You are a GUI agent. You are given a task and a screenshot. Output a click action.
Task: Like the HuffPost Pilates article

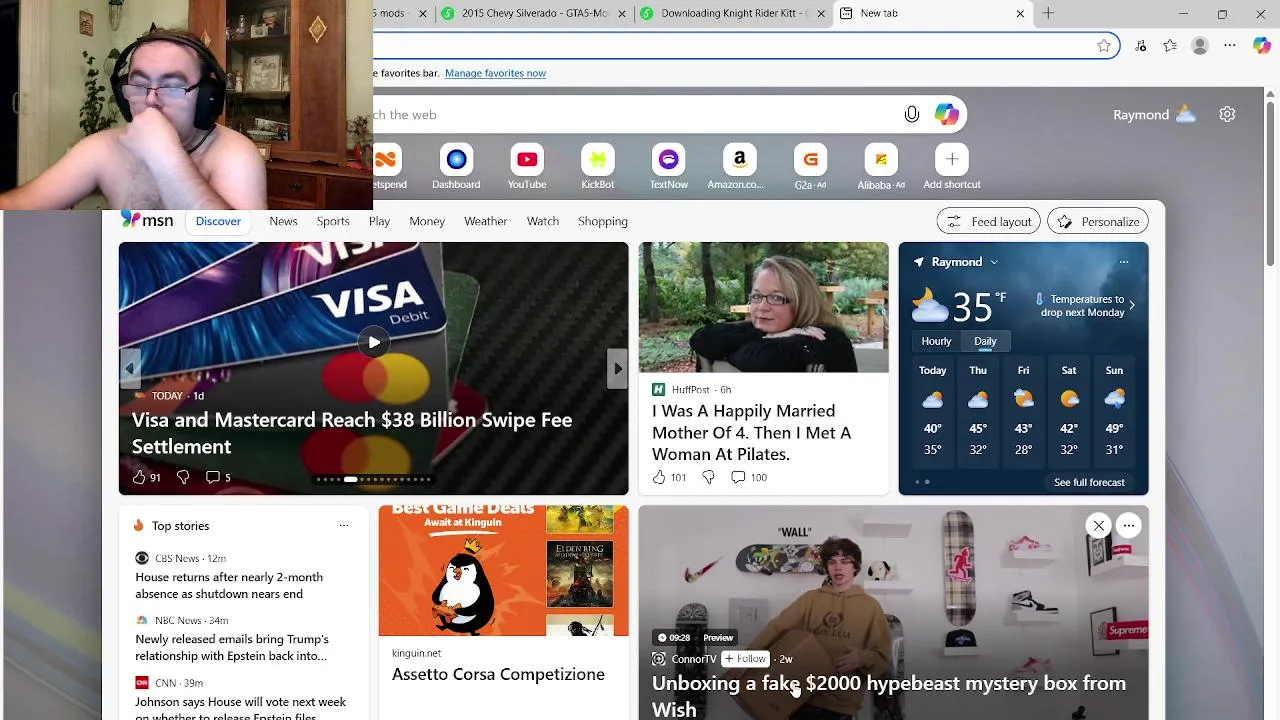[x=659, y=477]
